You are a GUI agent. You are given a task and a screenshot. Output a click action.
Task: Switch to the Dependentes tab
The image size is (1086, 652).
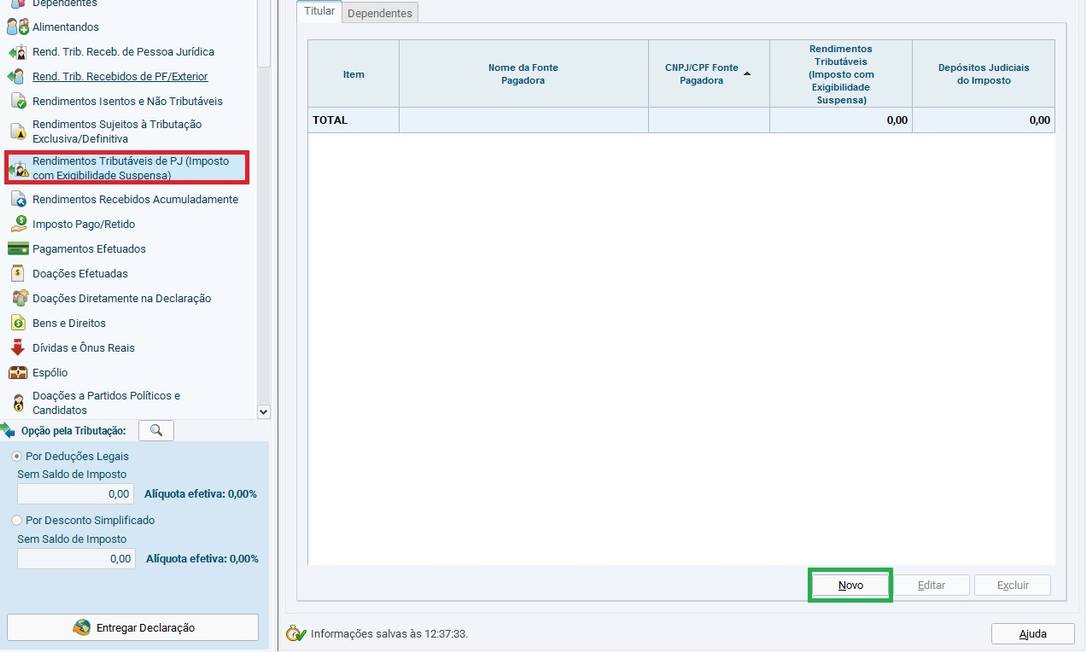point(379,13)
